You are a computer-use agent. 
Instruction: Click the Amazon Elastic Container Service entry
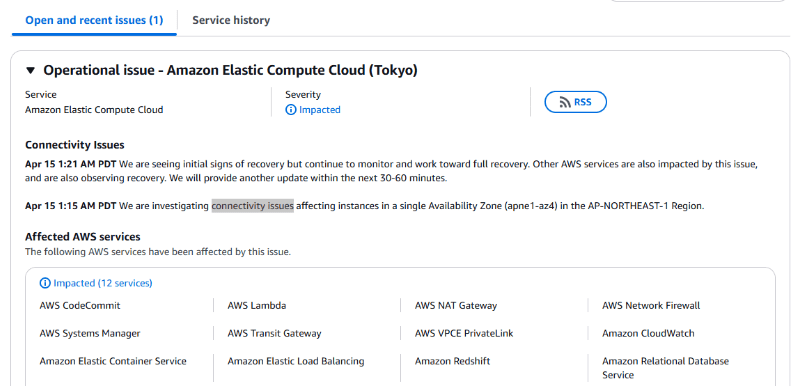tap(113, 362)
